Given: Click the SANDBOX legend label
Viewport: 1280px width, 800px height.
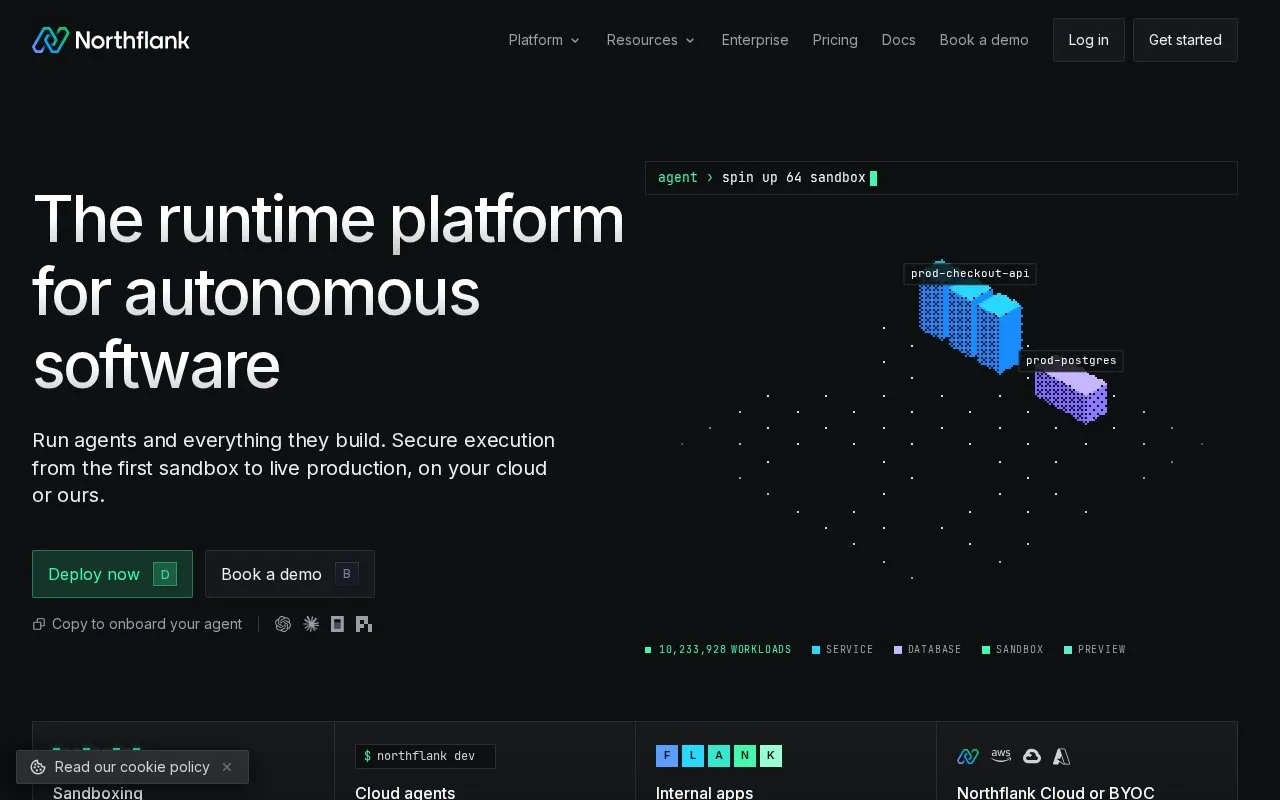Looking at the screenshot, I should point(1020,650).
